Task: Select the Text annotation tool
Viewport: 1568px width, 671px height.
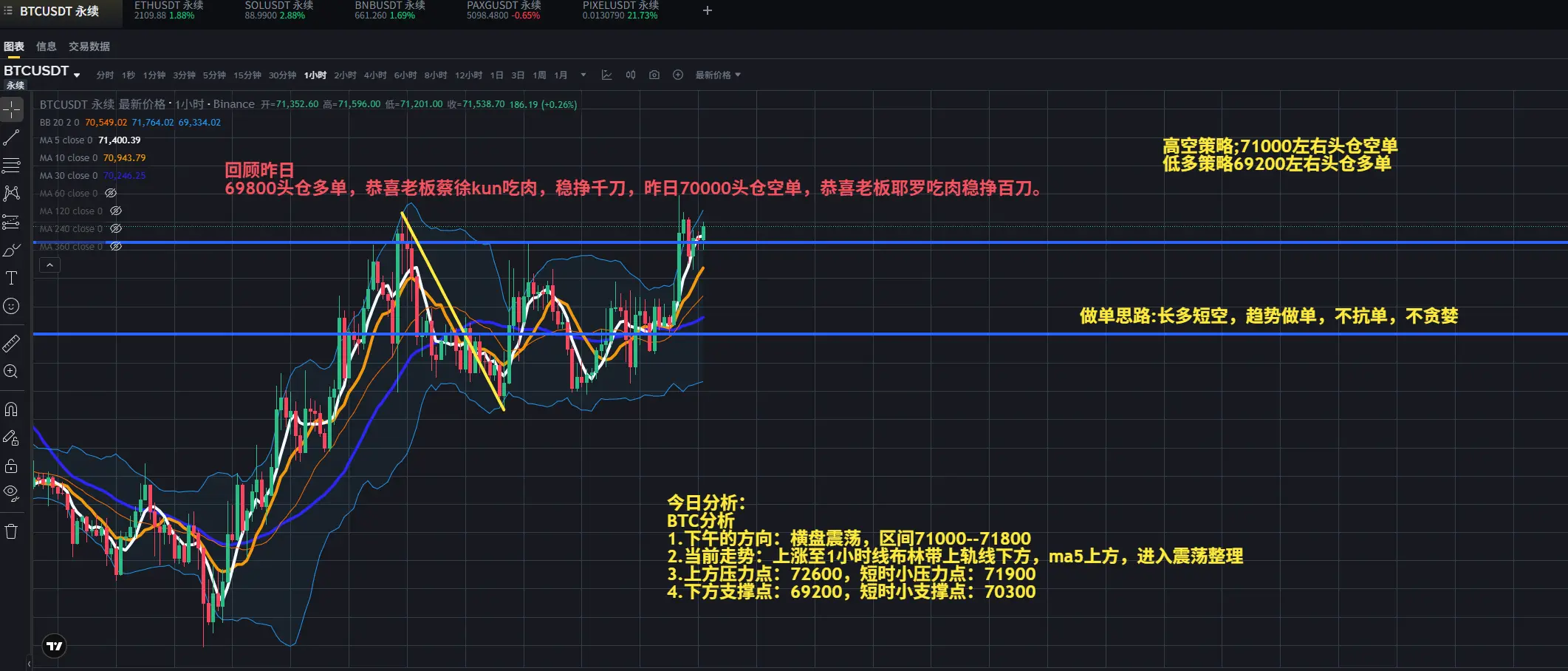Action: tap(12, 279)
